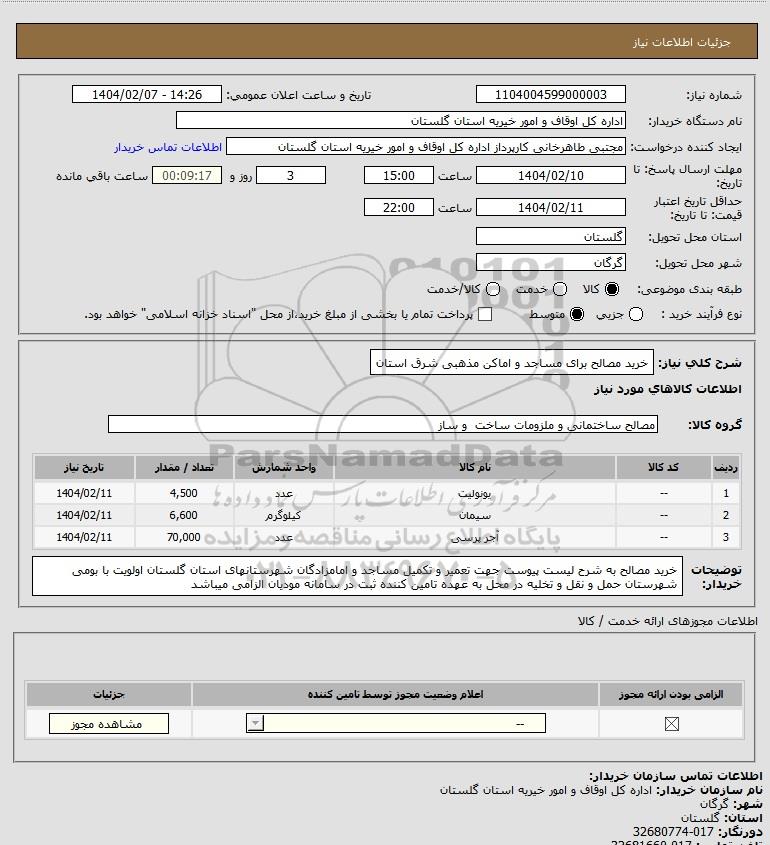Click the remaining time counter 00:09:17

[187, 175]
